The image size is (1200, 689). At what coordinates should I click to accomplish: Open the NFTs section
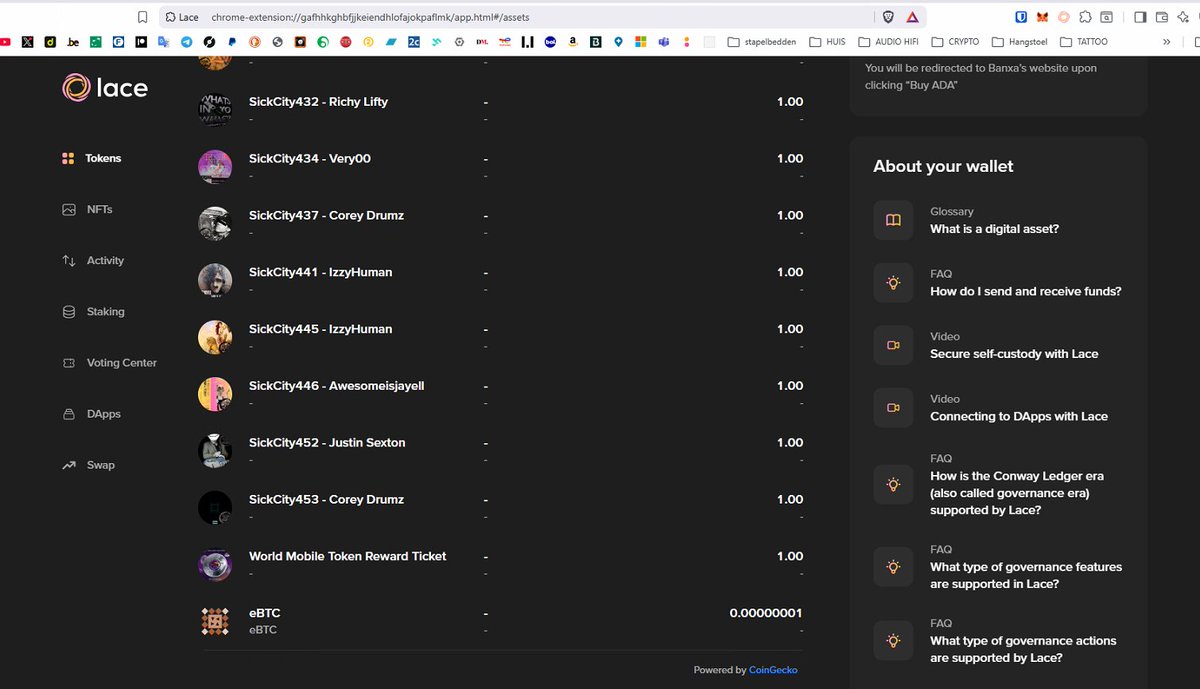[87, 210]
